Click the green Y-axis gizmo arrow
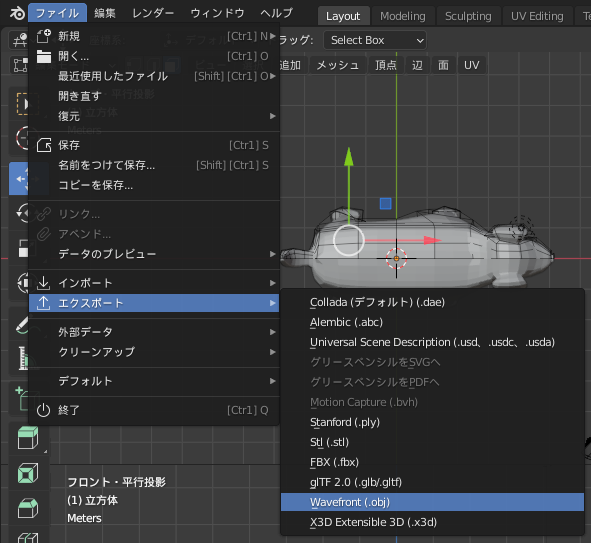The width and height of the screenshot is (591, 543). click(x=349, y=158)
